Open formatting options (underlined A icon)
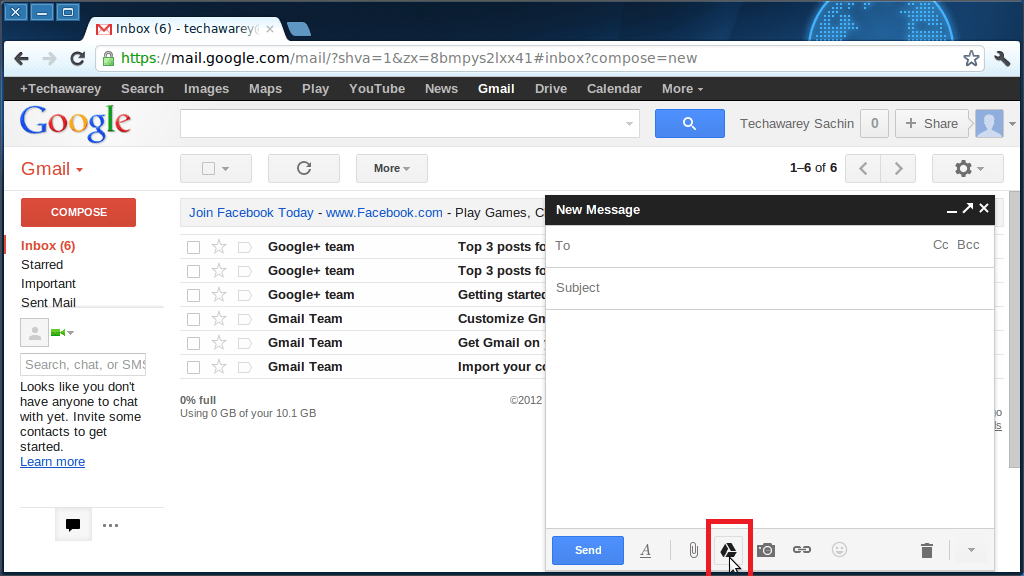 point(645,551)
